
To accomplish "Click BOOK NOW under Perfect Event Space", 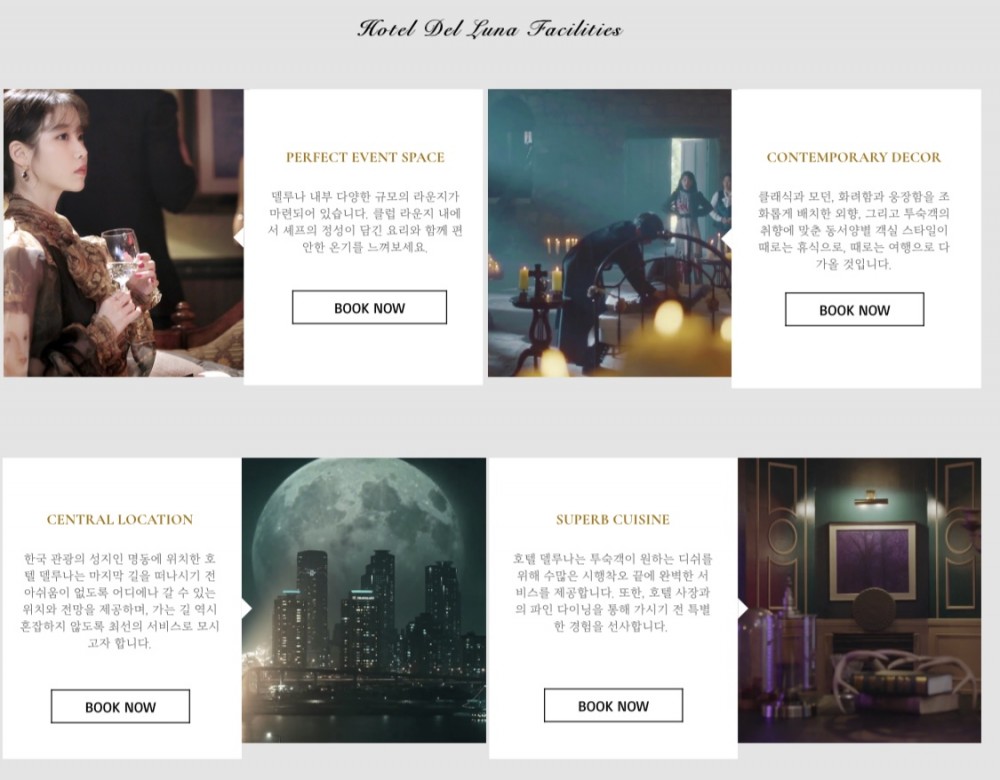I will 369,307.
